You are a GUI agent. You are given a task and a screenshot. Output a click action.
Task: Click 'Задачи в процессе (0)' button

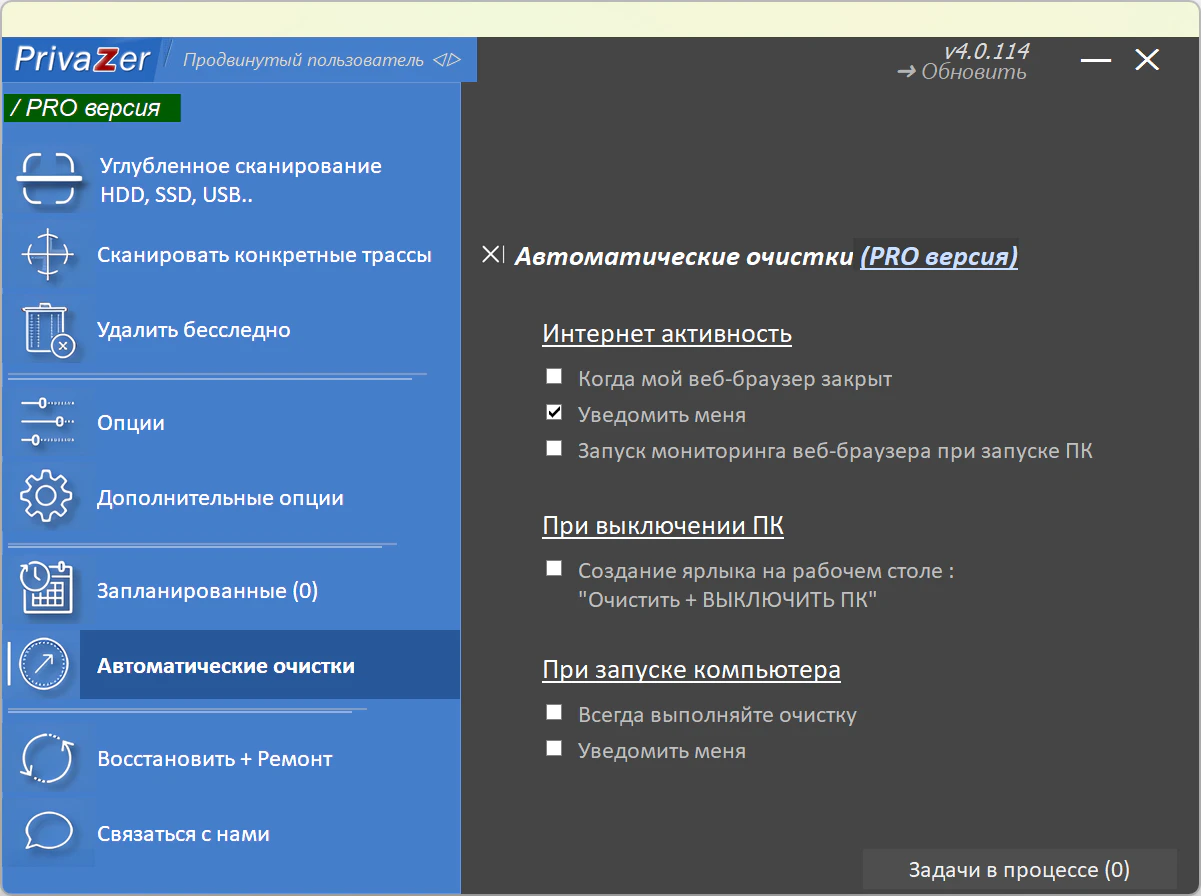(x=1019, y=870)
